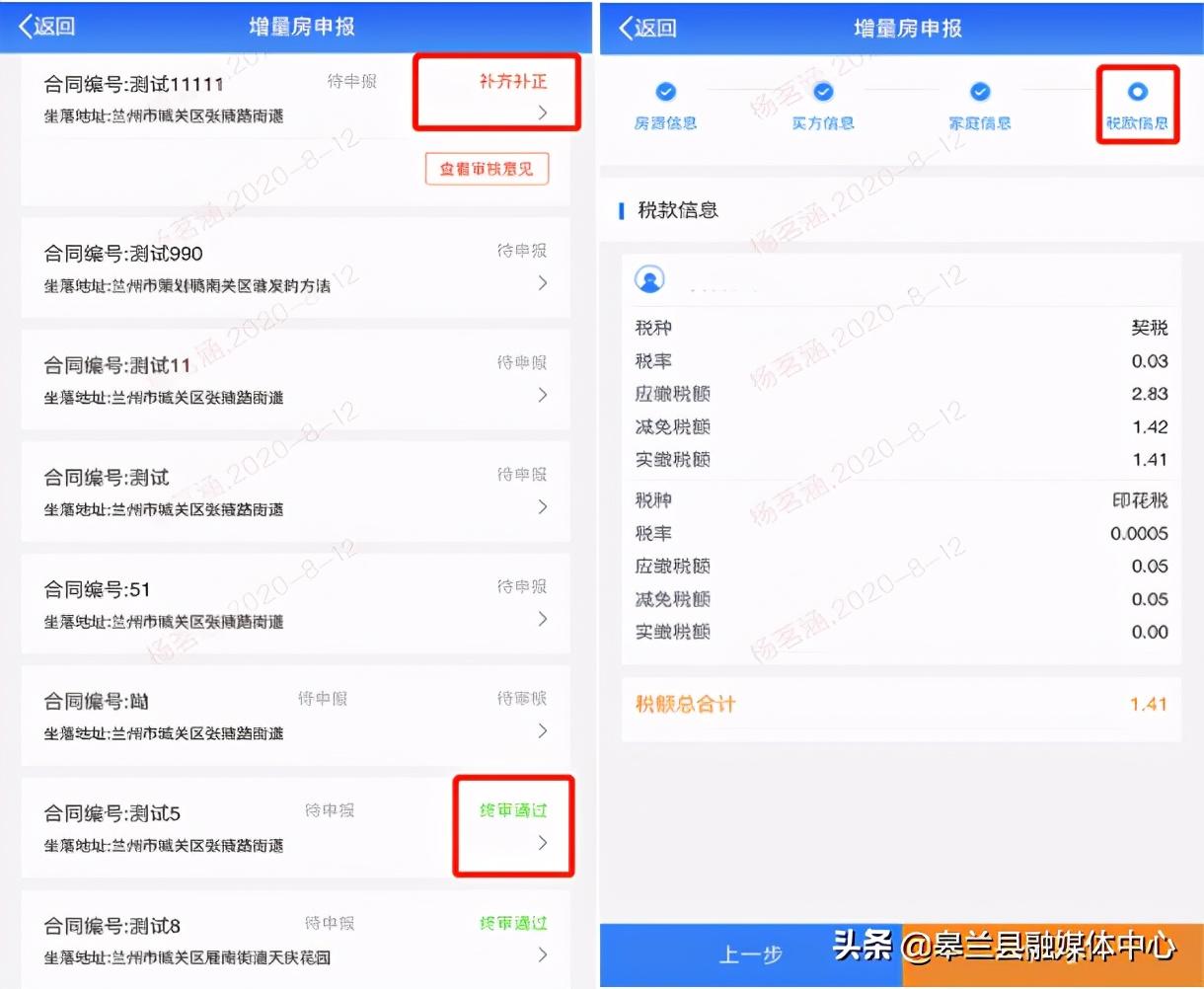Open the 房源信息 step label
Viewport: 1204px width, 989px height.
(666, 123)
